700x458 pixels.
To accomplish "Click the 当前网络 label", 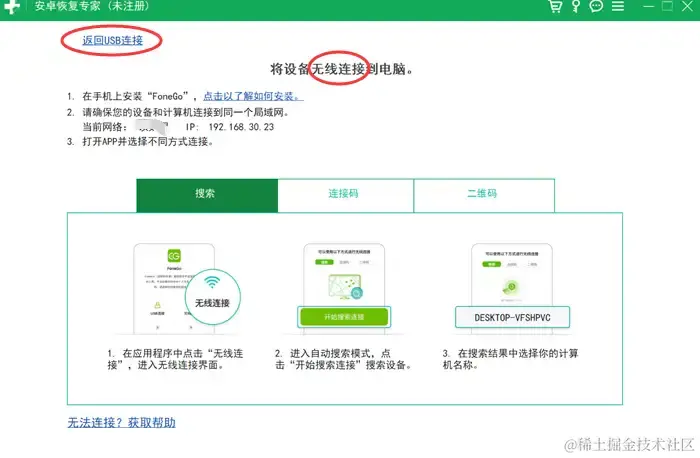I will [105, 127].
